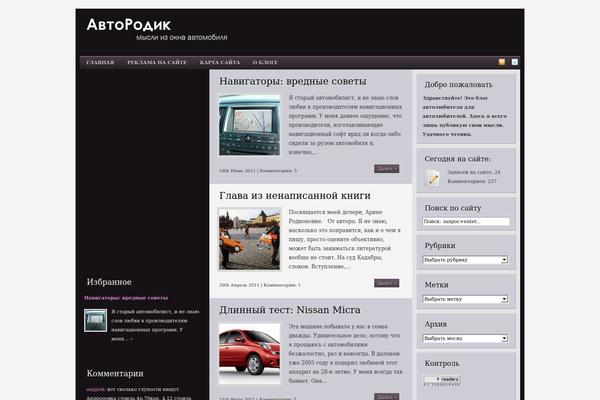Open the orange RSS feed icon
Screen dimensions: 600x400
502,62
